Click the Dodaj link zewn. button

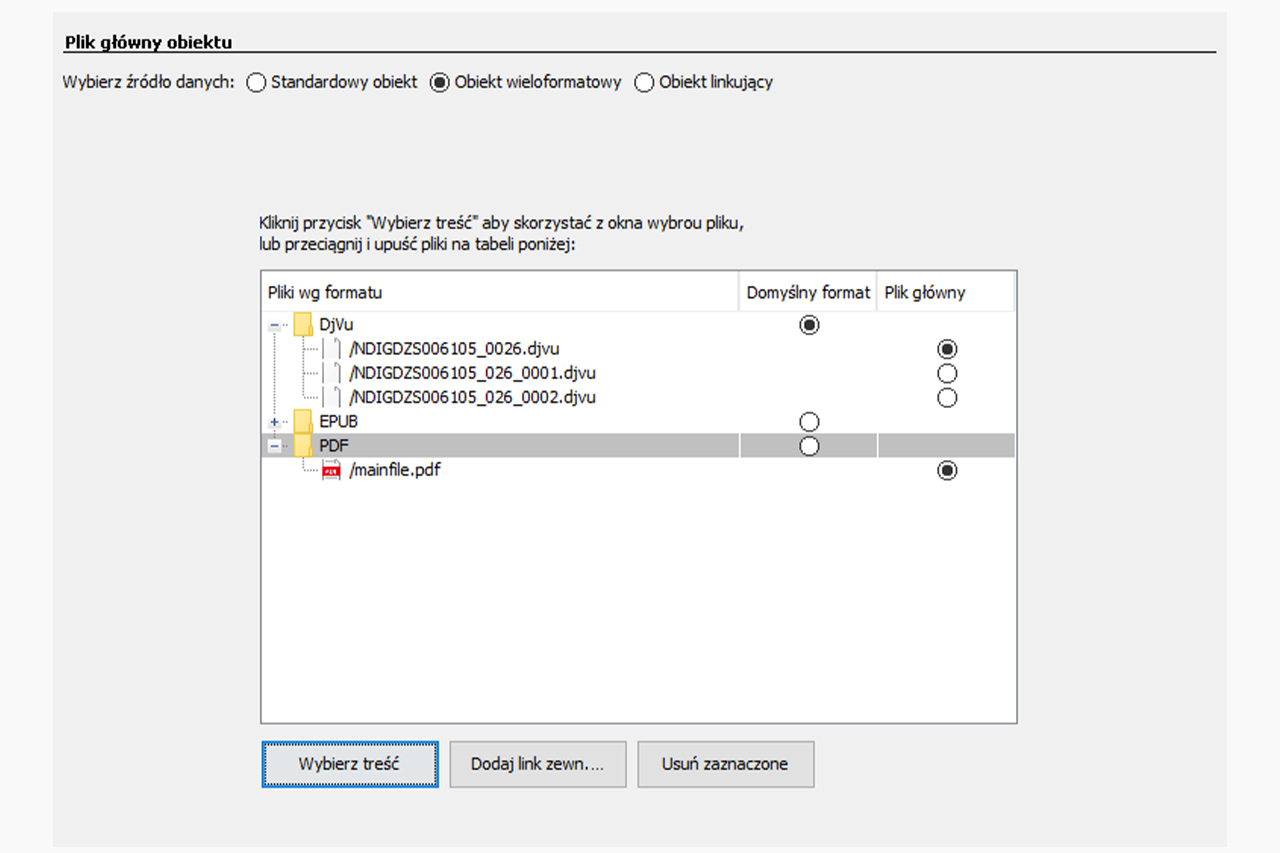click(538, 765)
